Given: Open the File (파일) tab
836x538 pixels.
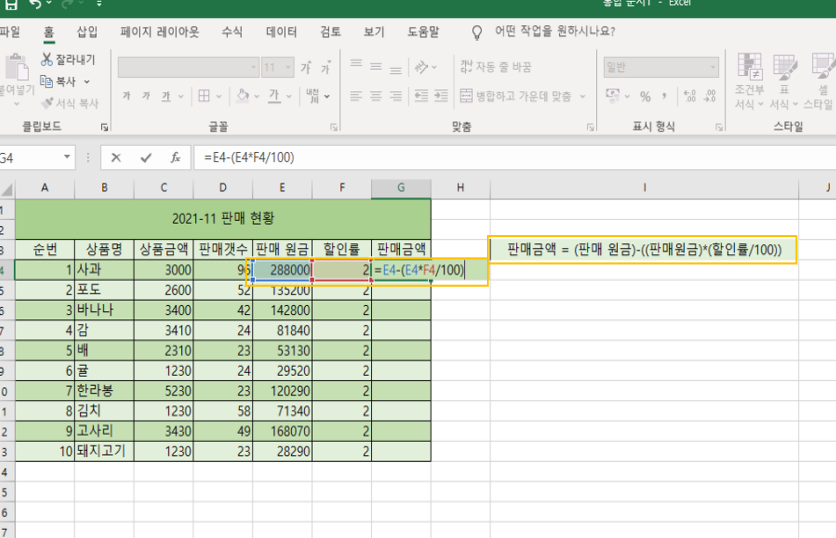Looking at the screenshot, I should (10, 32).
